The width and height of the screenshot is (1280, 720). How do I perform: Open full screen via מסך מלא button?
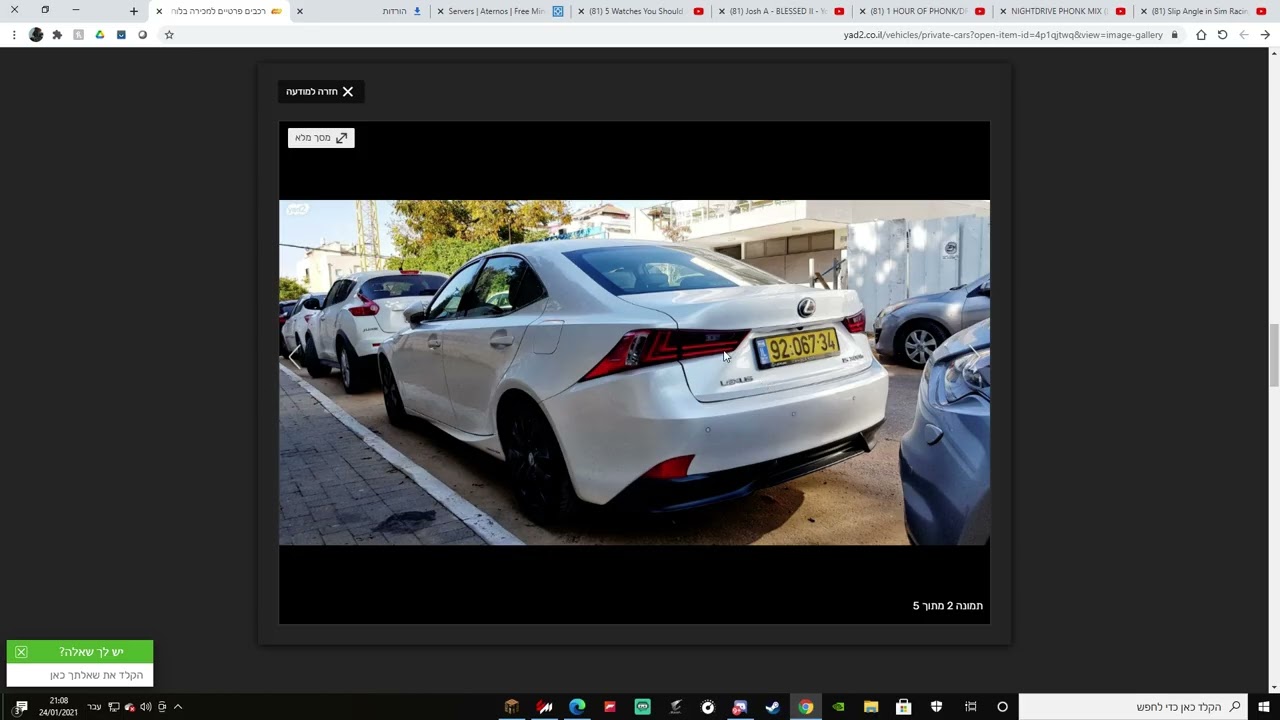tap(321, 138)
